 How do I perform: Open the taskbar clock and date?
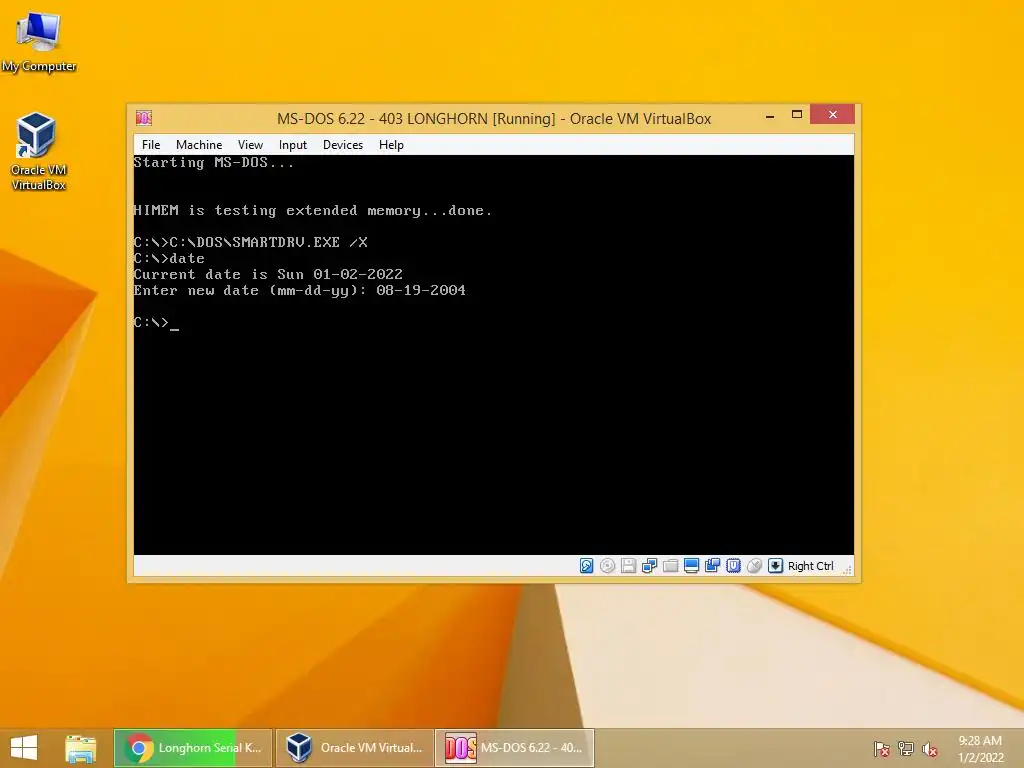pyautogui.click(x=980, y=749)
